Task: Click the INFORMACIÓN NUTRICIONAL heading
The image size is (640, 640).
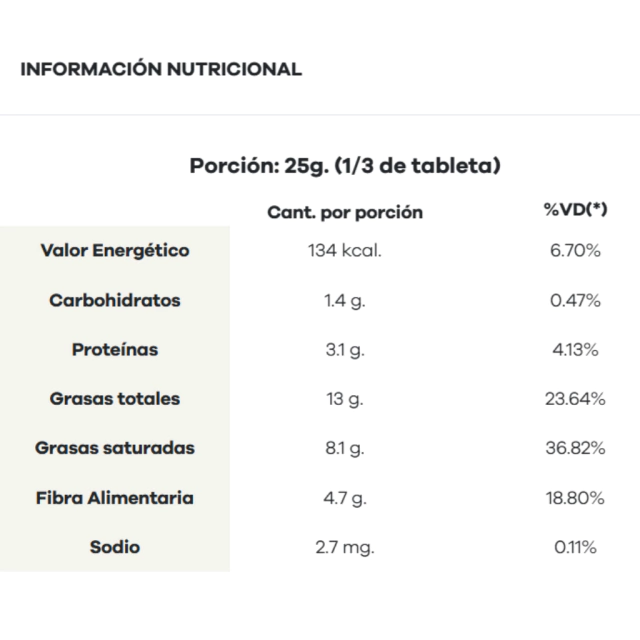Action: (x=161, y=69)
